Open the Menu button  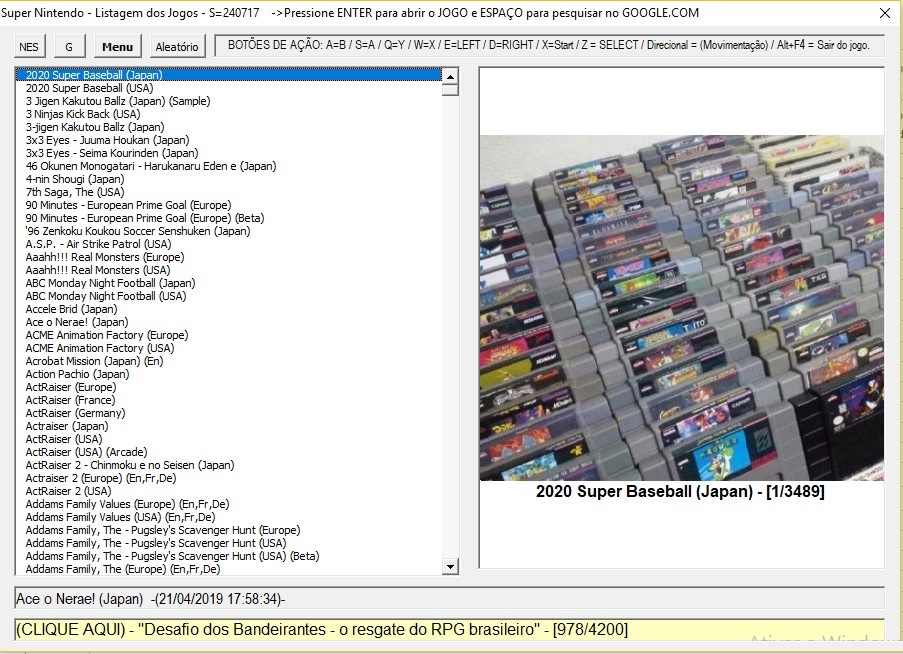(117, 47)
